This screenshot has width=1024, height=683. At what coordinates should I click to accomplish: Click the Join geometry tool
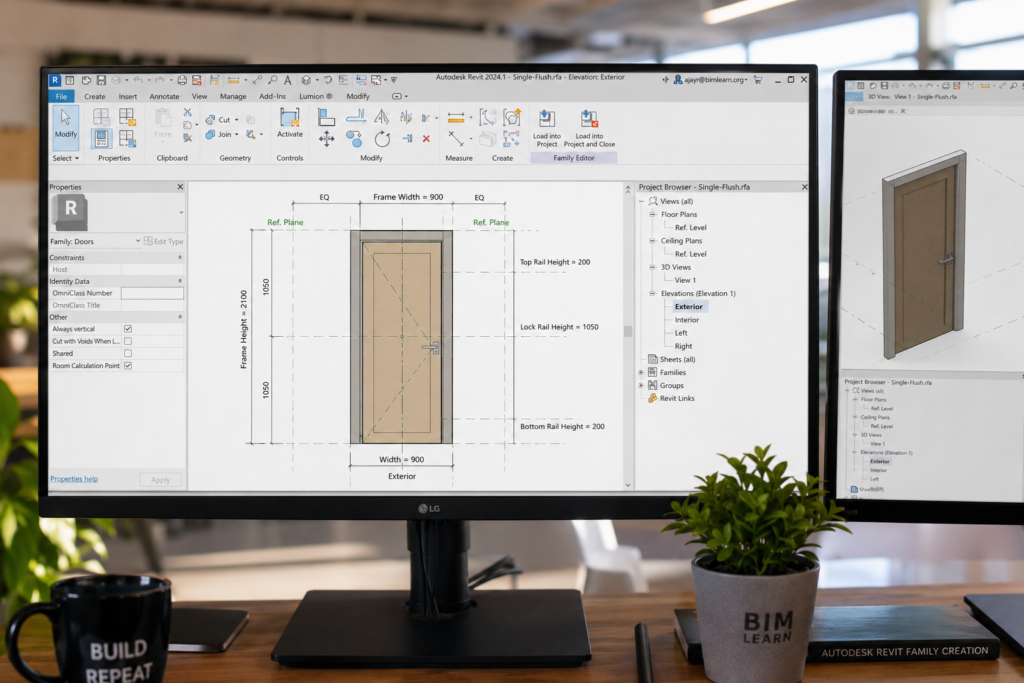[221, 135]
